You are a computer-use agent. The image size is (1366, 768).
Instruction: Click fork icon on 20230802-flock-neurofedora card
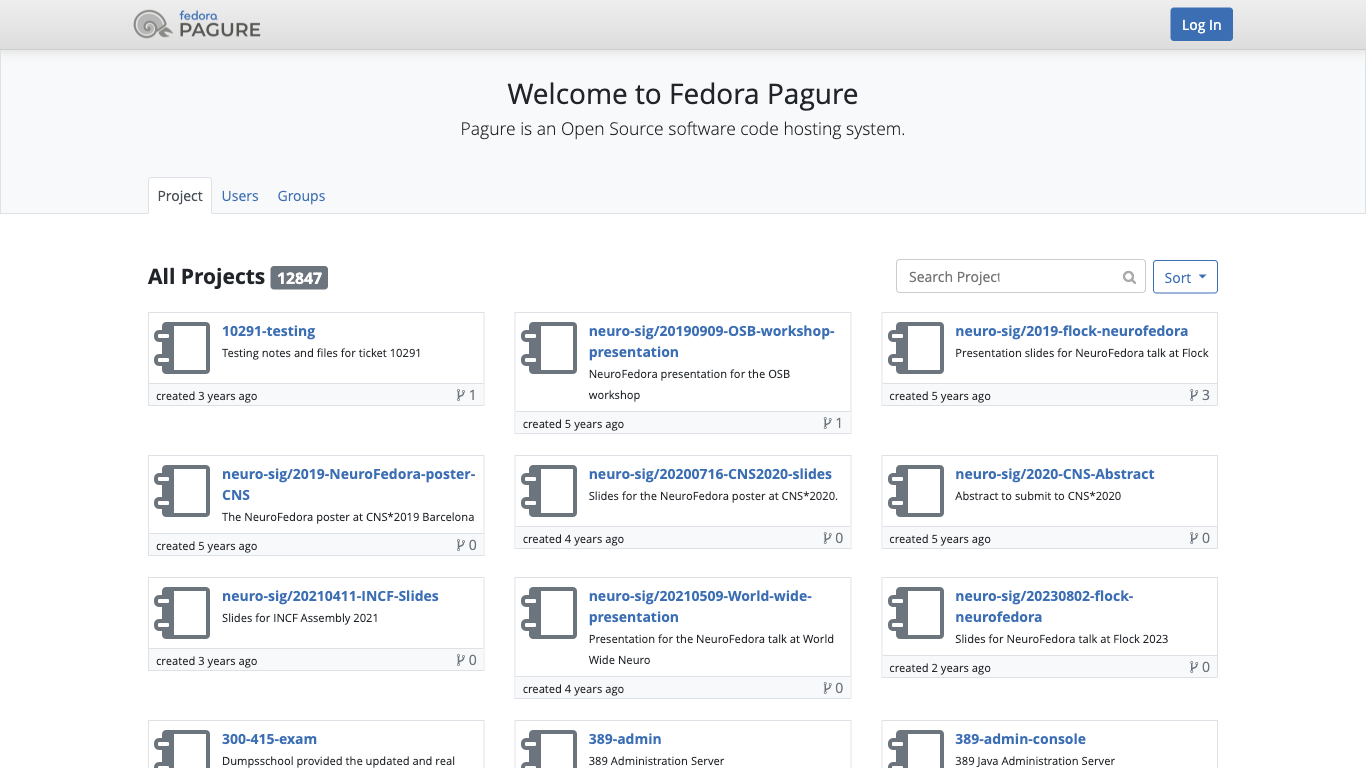1194,667
